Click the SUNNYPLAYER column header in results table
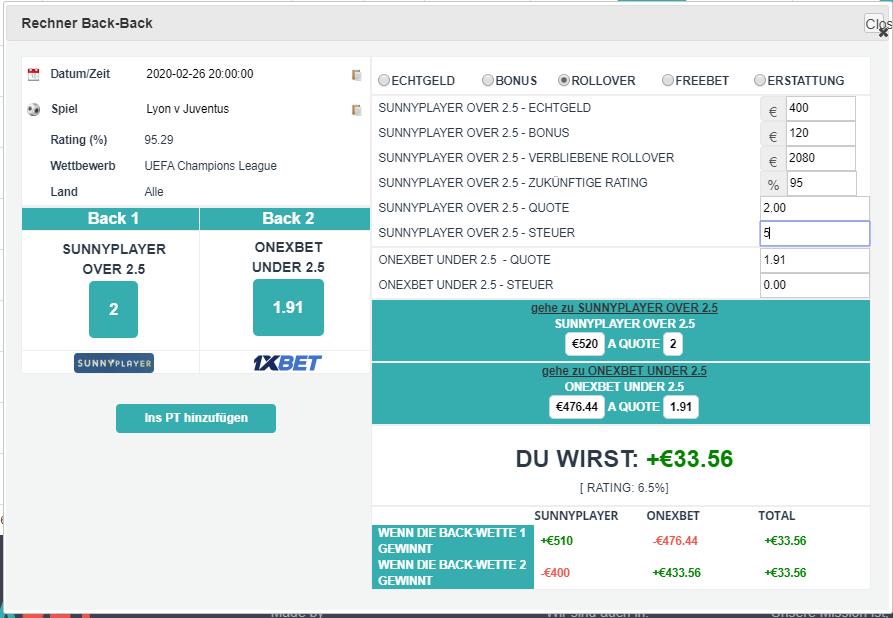 (x=576, y=516)
